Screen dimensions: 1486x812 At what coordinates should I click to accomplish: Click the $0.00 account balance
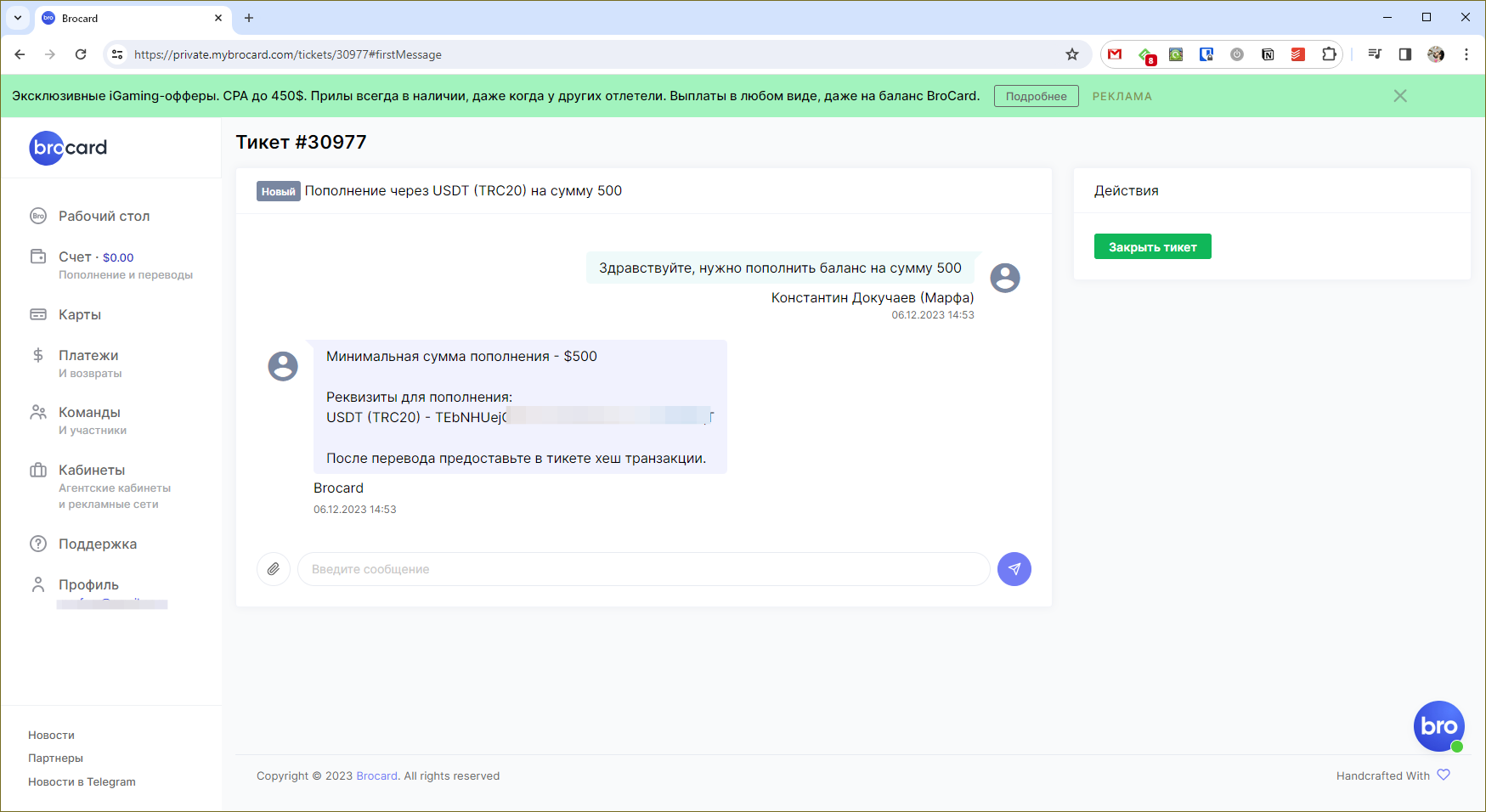click(118, 257)
